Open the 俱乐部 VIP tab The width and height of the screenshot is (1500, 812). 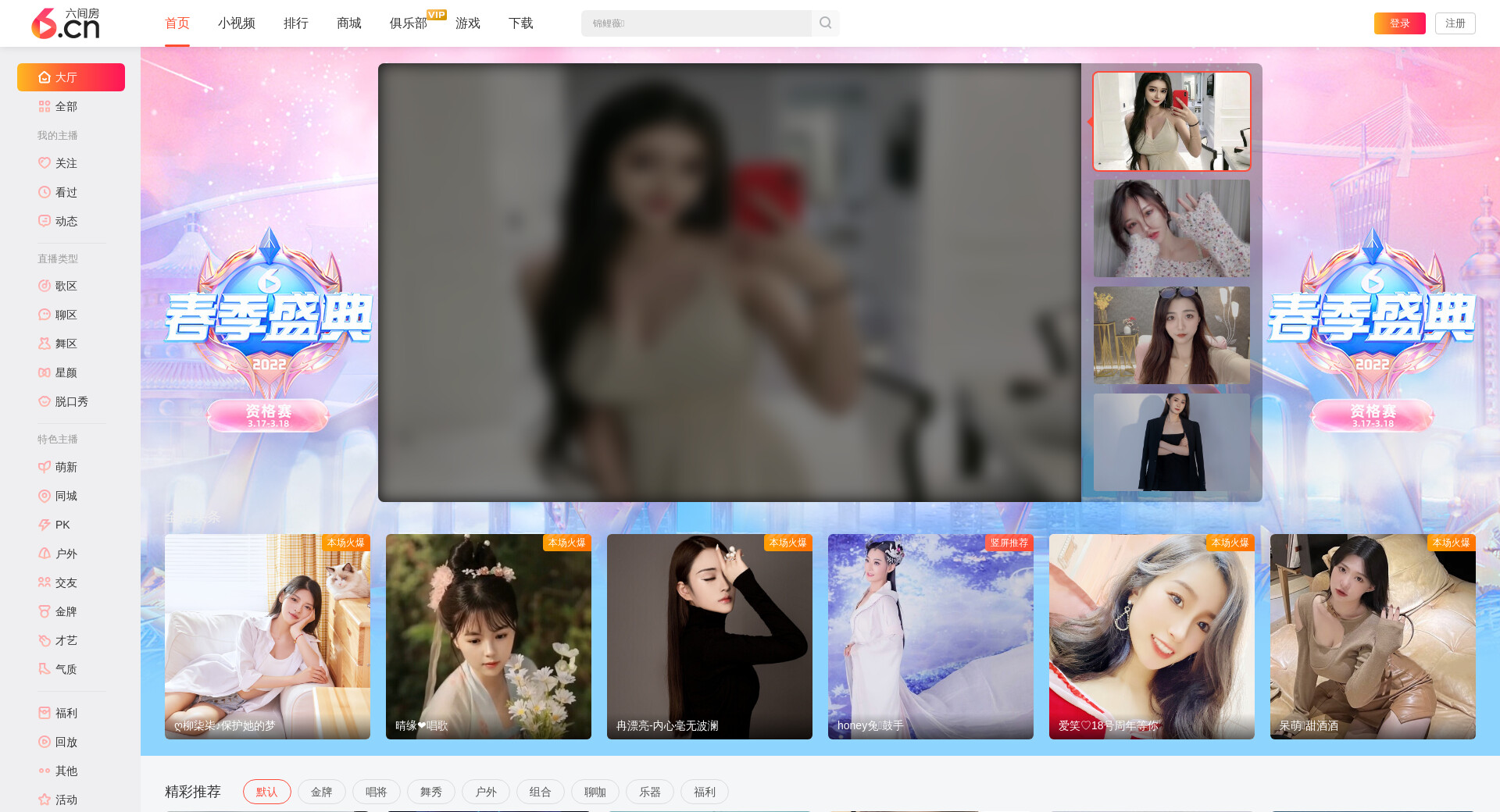pos(409,23)
